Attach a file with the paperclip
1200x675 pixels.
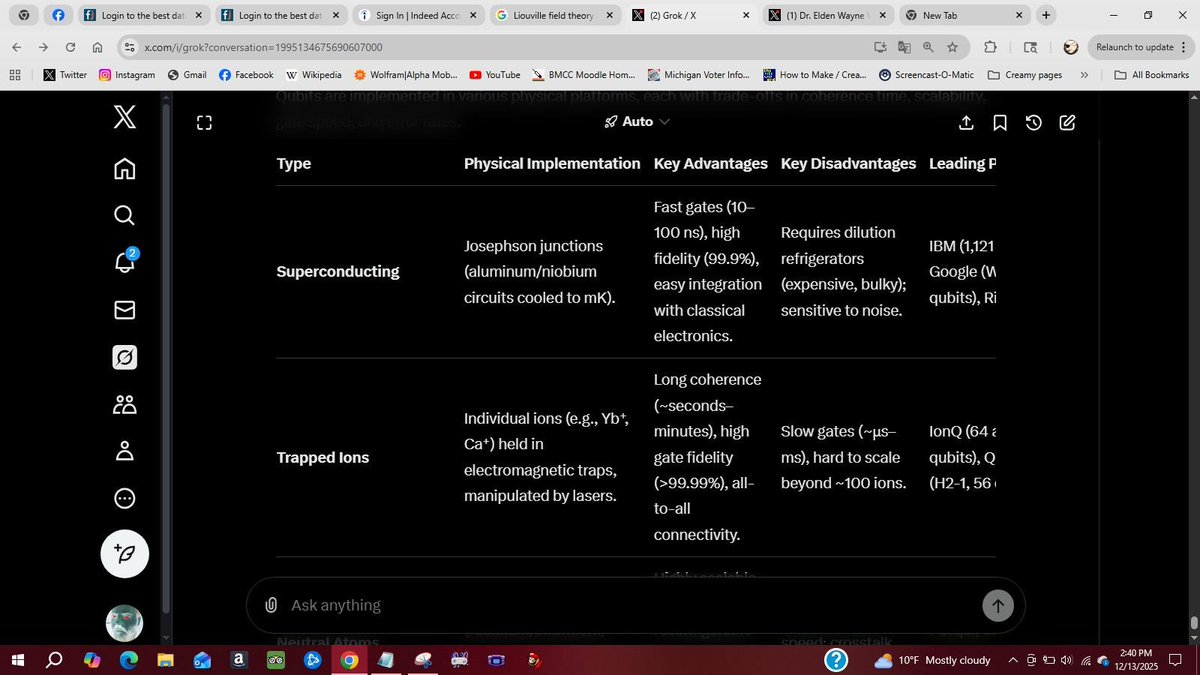click(270, 605)
